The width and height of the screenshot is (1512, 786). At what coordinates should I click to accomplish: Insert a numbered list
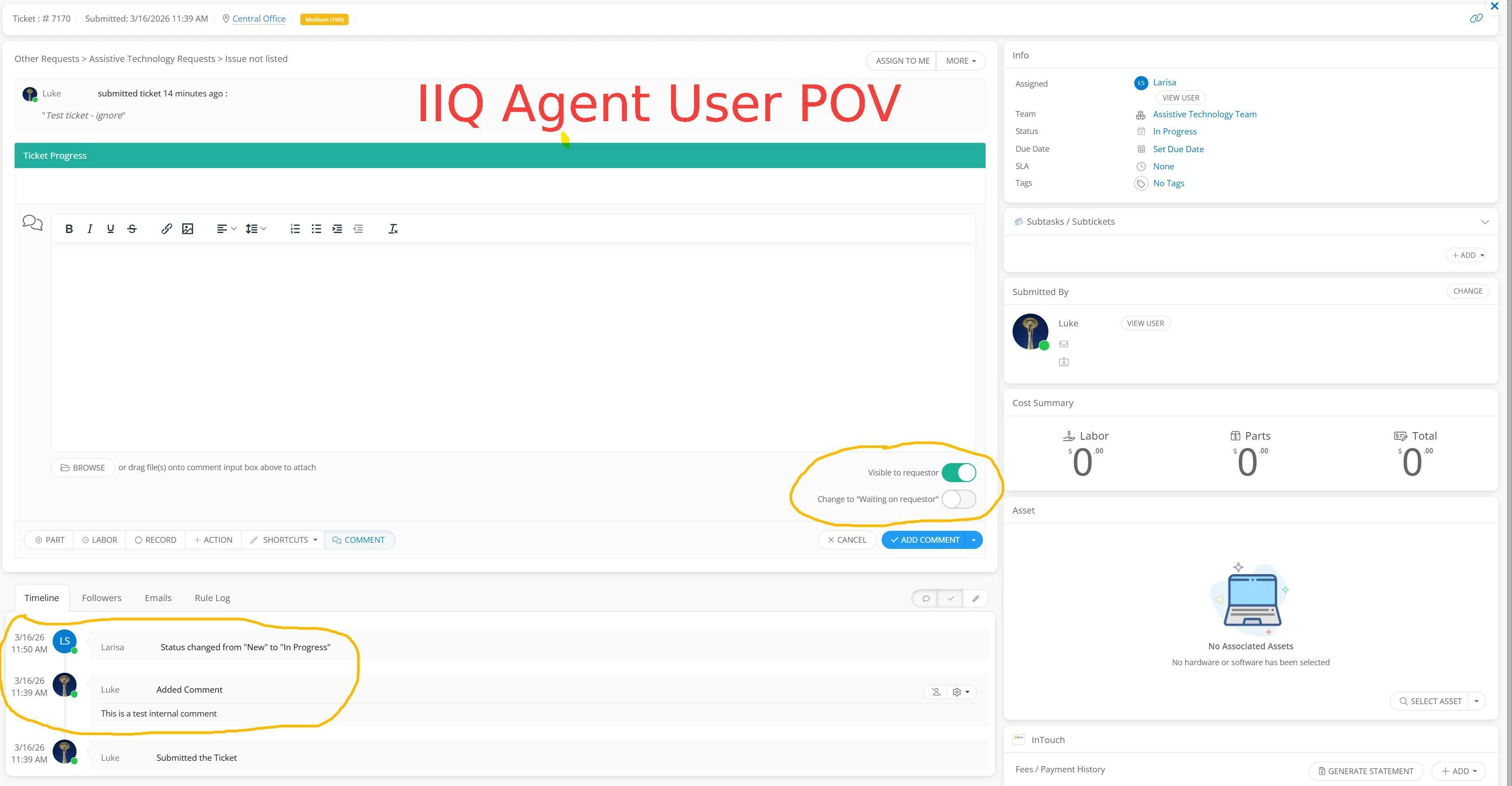click(x=295, y=229)
